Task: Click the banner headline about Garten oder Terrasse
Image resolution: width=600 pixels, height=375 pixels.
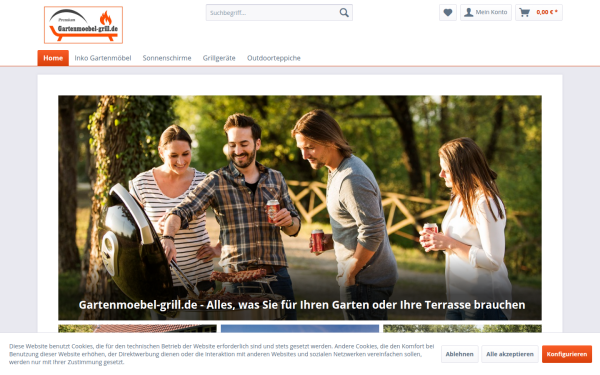Action: point(302,305)
